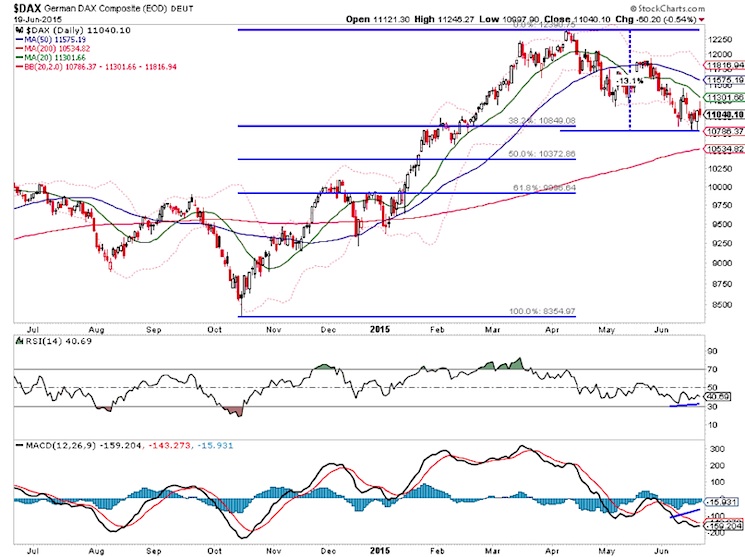
Task: Click the 'High 11246.27' value
Action: click(444, 19)
